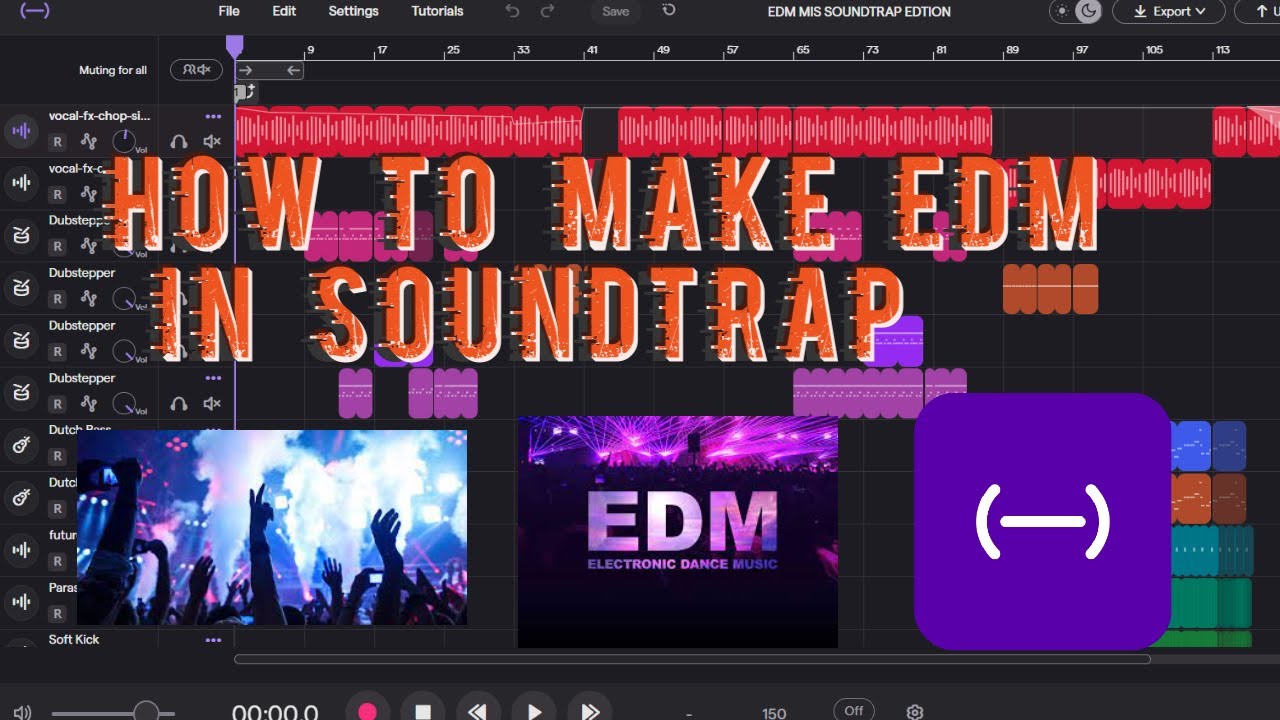Arm record on third Dubstepper track
Viewport: 1280px width, 720px height.
click(58, 351)
